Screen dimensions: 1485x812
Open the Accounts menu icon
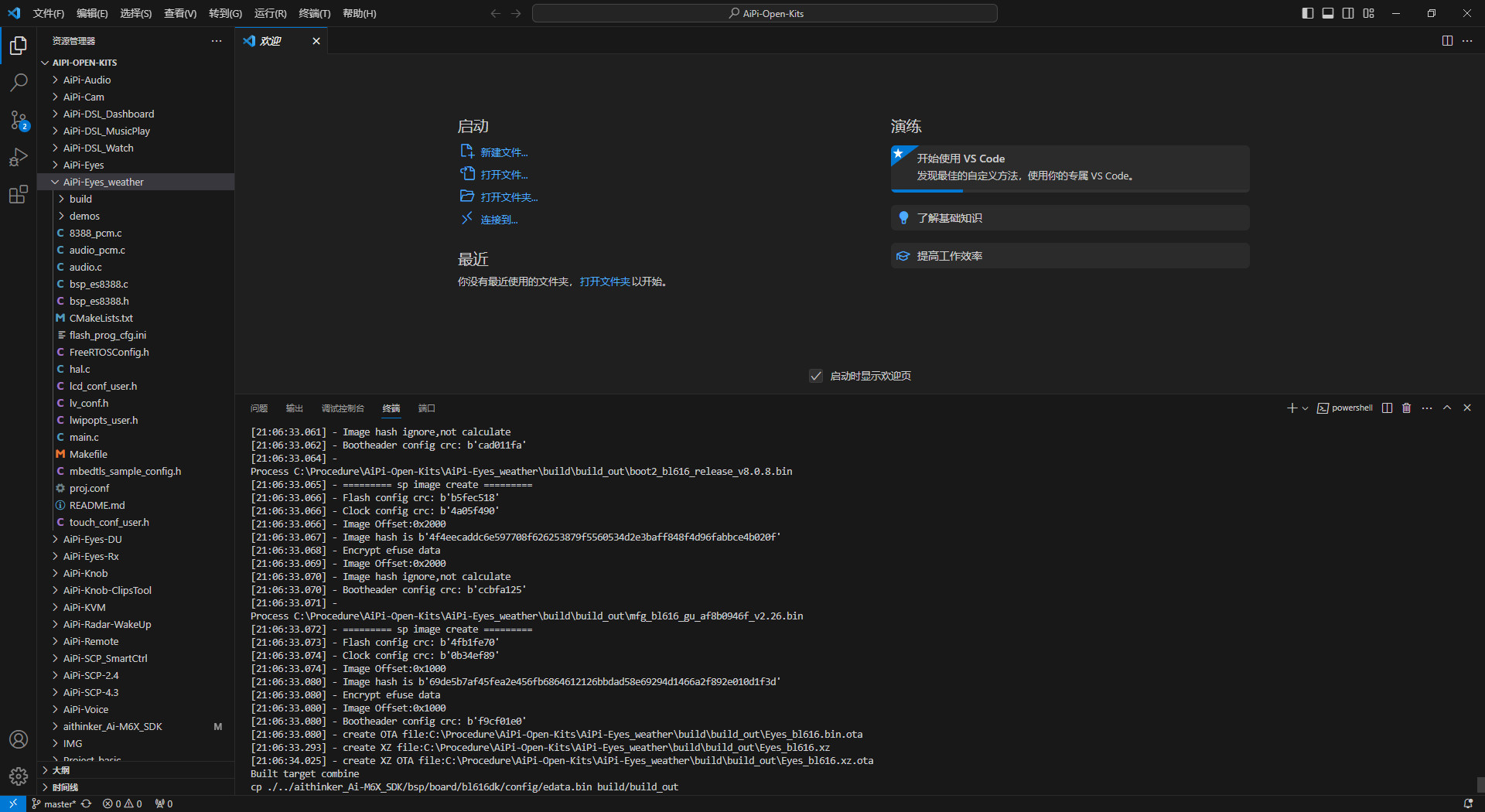click(x=19, y=739)
